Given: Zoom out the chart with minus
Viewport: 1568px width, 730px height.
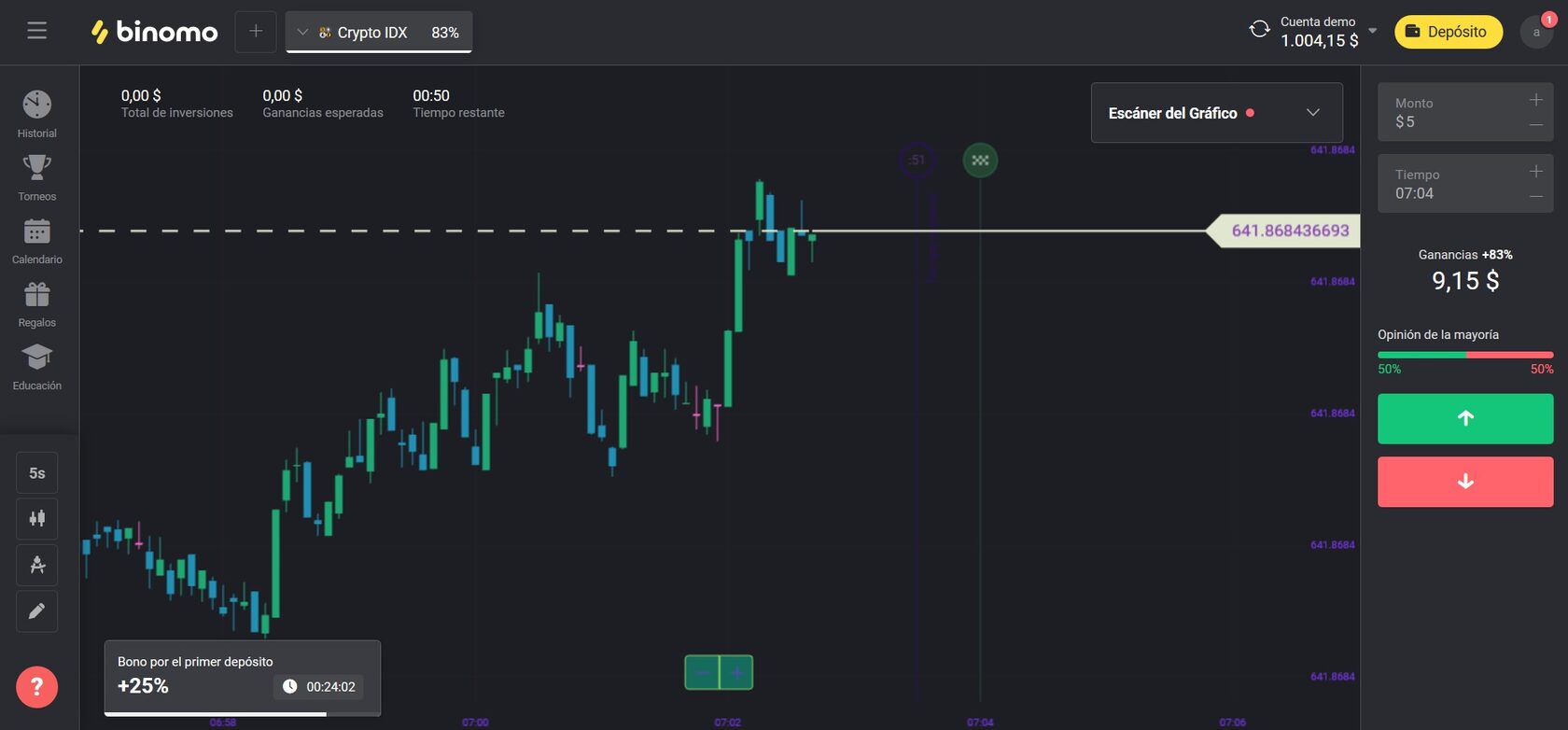Looking at the screenshot, I should [x=702, y=672].
